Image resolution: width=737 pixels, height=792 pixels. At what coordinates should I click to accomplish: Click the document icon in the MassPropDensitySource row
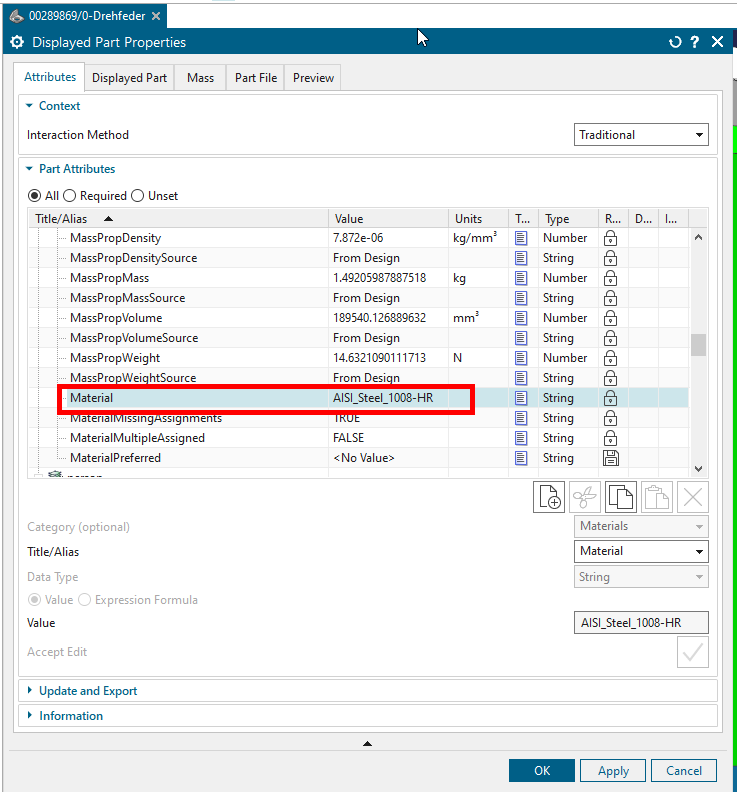(521, 258)
